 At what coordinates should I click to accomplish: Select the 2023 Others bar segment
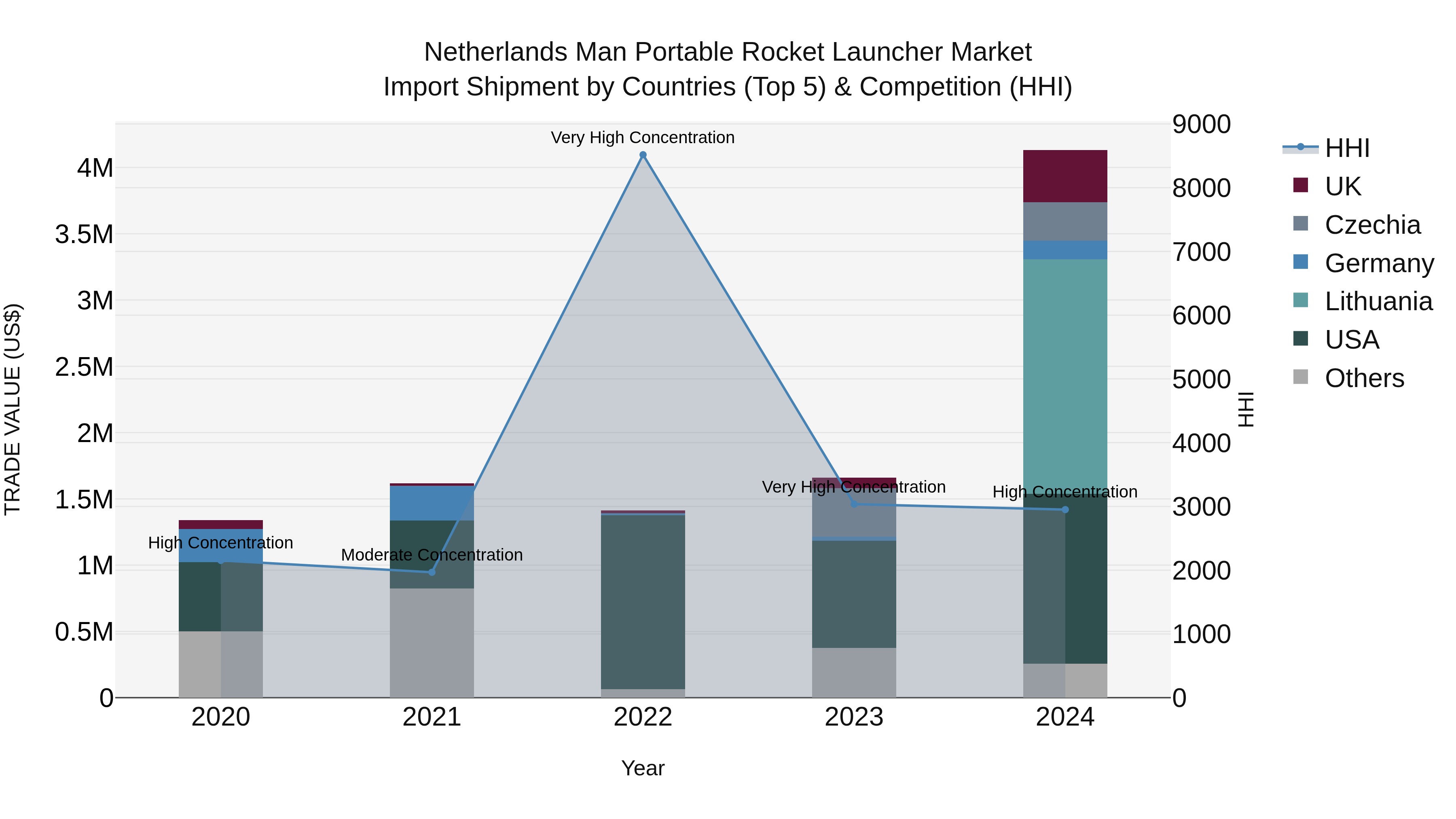click(x=854, y=673)
